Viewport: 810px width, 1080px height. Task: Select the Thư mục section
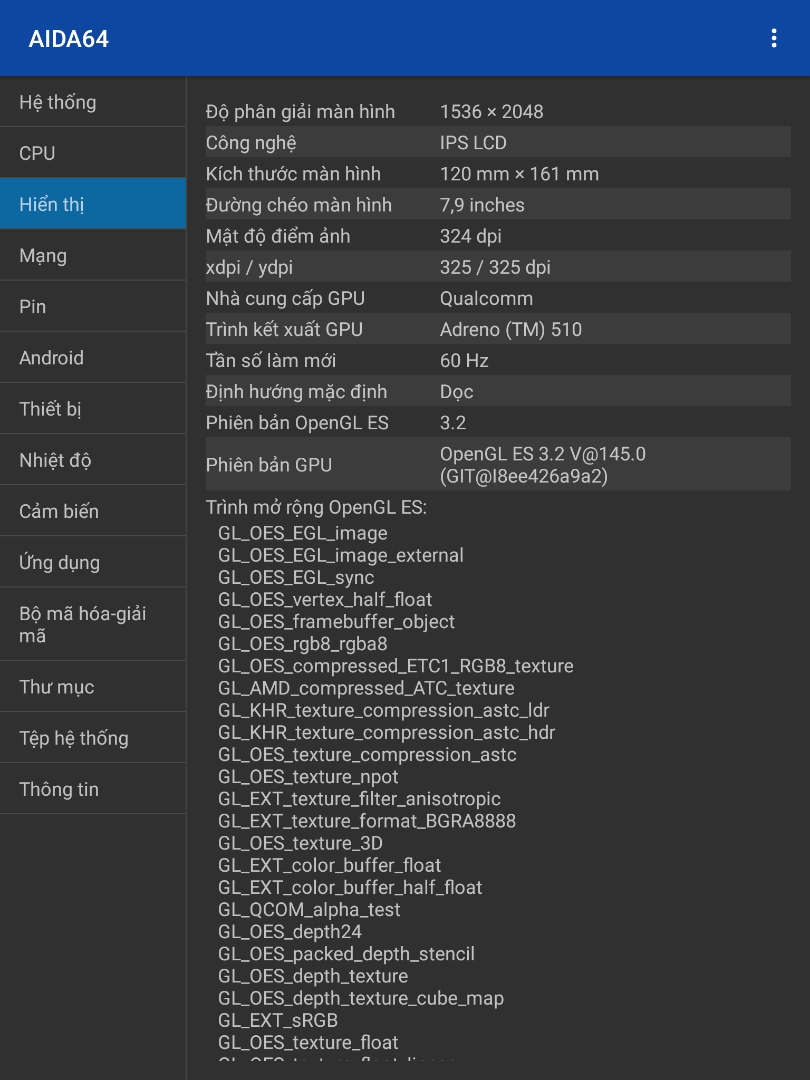click(x=93, y=687)
